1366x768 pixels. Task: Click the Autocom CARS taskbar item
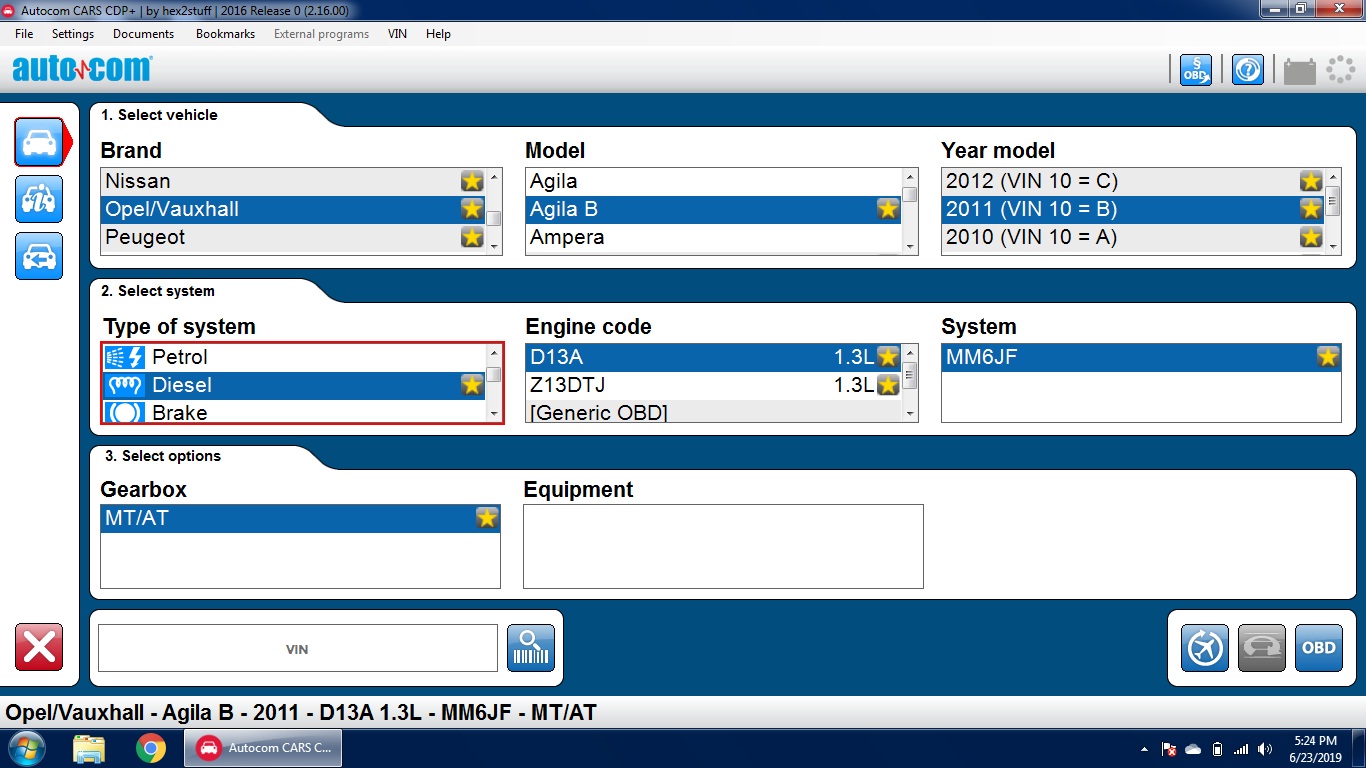click(263, 748)
